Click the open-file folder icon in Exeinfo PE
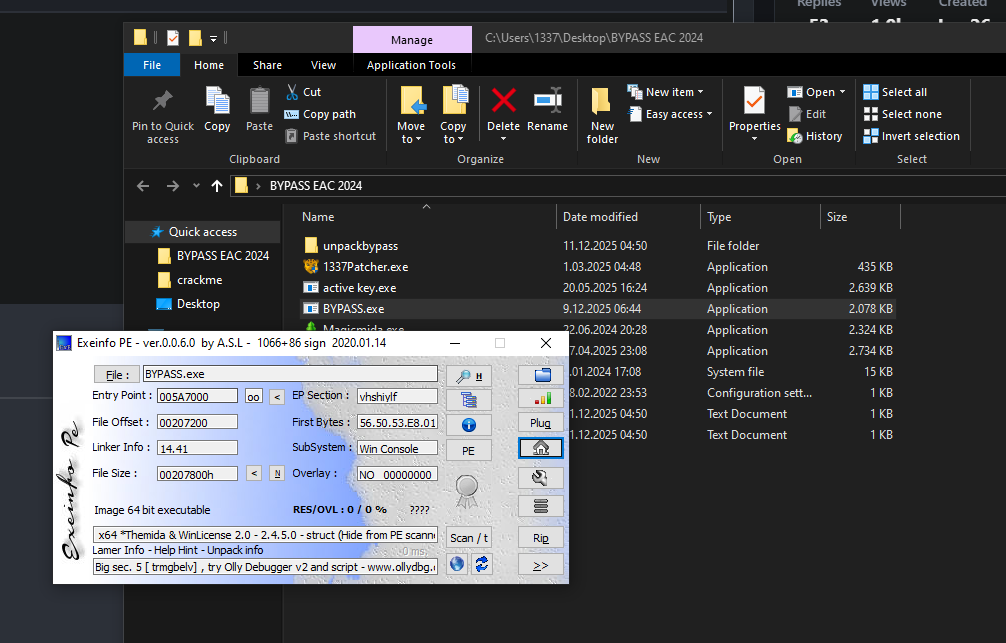This screenshot has height=643, width=1006. (541, 375)
